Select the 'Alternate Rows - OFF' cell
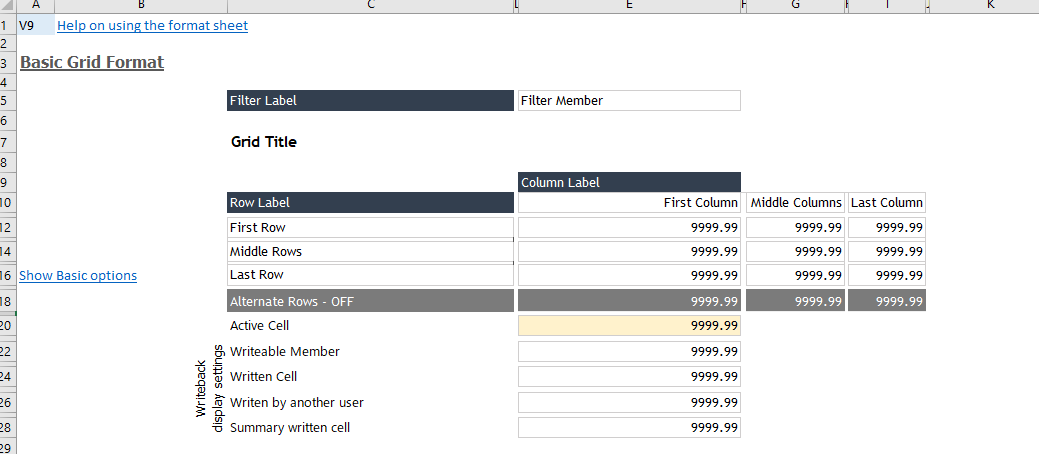The height and width of the screenshot is (454, 1039). 370,301
